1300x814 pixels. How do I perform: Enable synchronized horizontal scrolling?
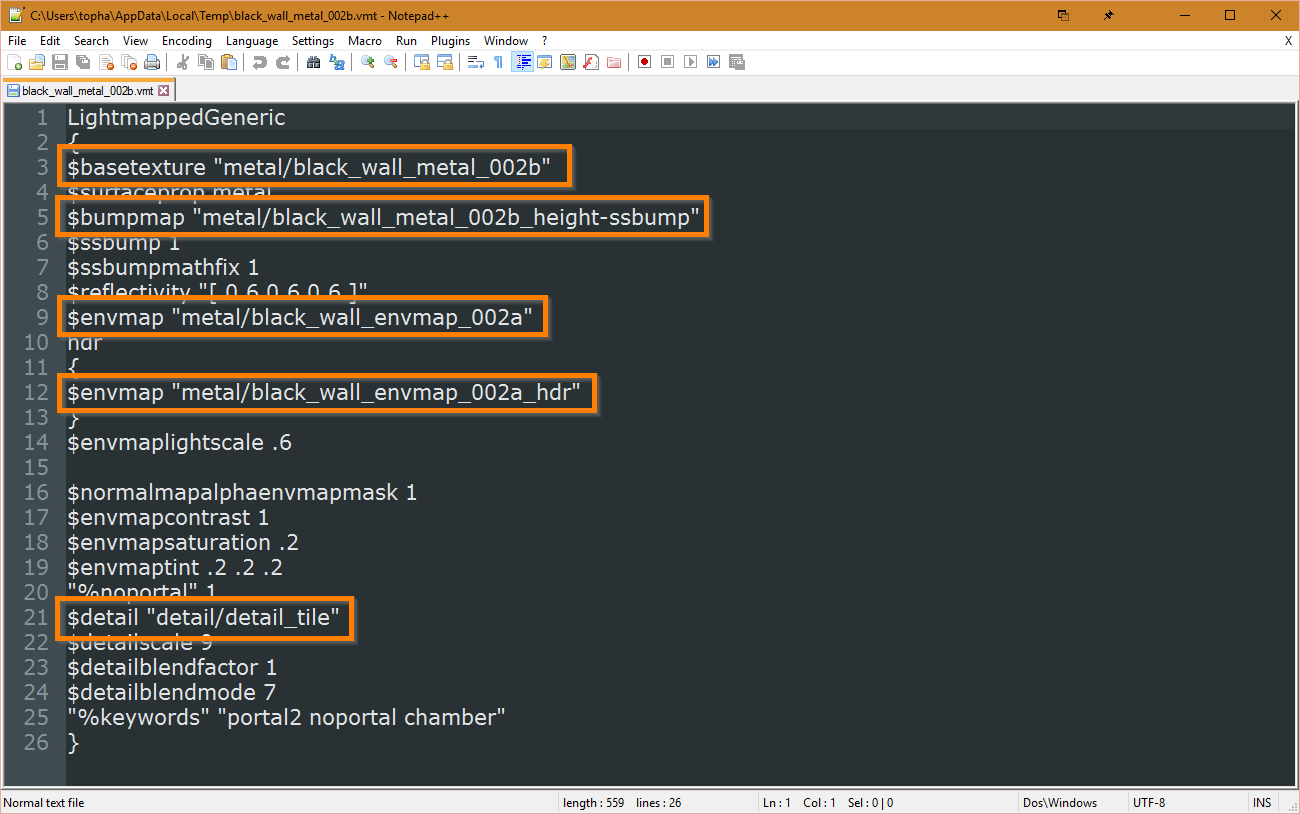pyautogui.click(x=445, y=62)
